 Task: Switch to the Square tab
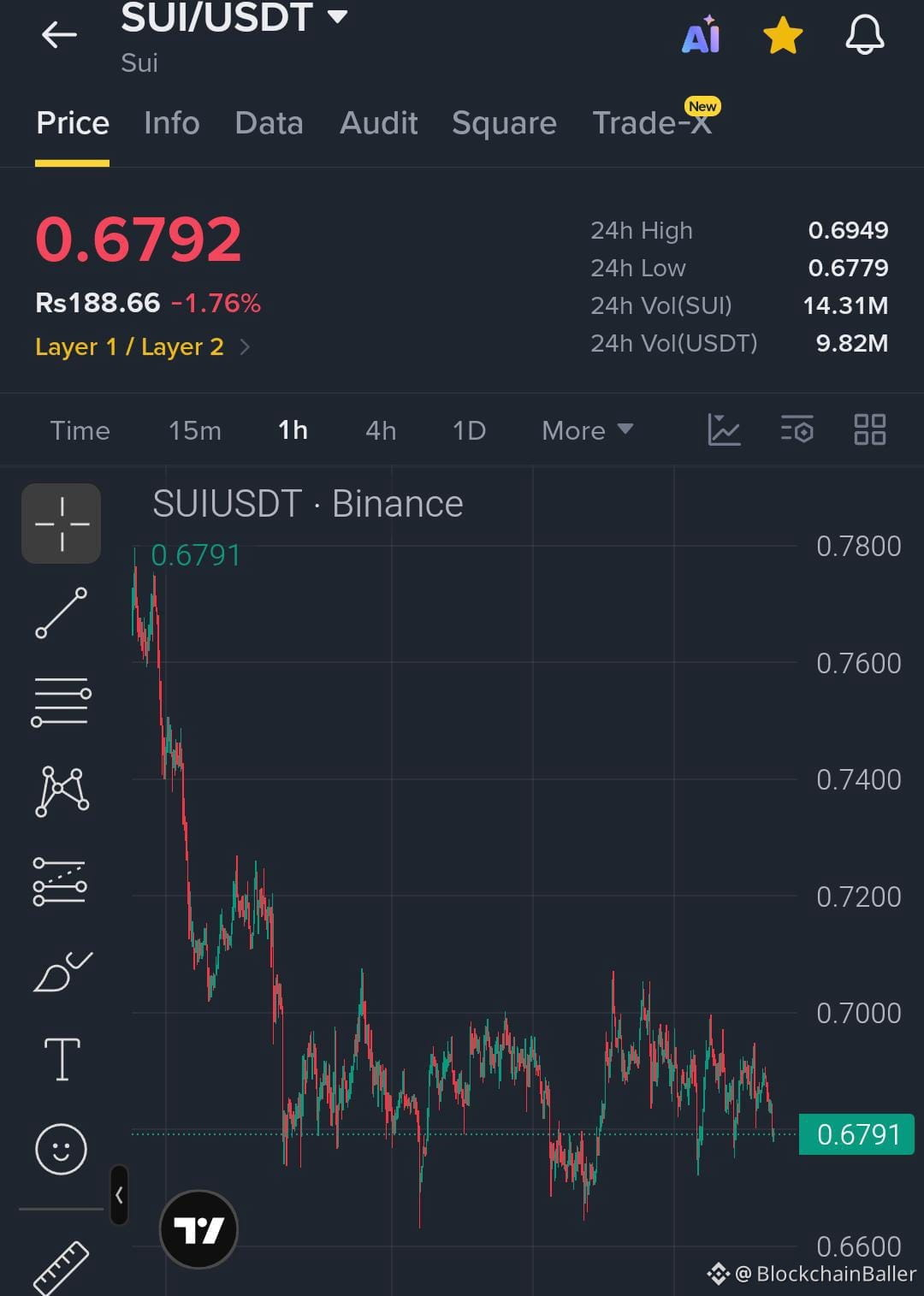pos(504,123)
